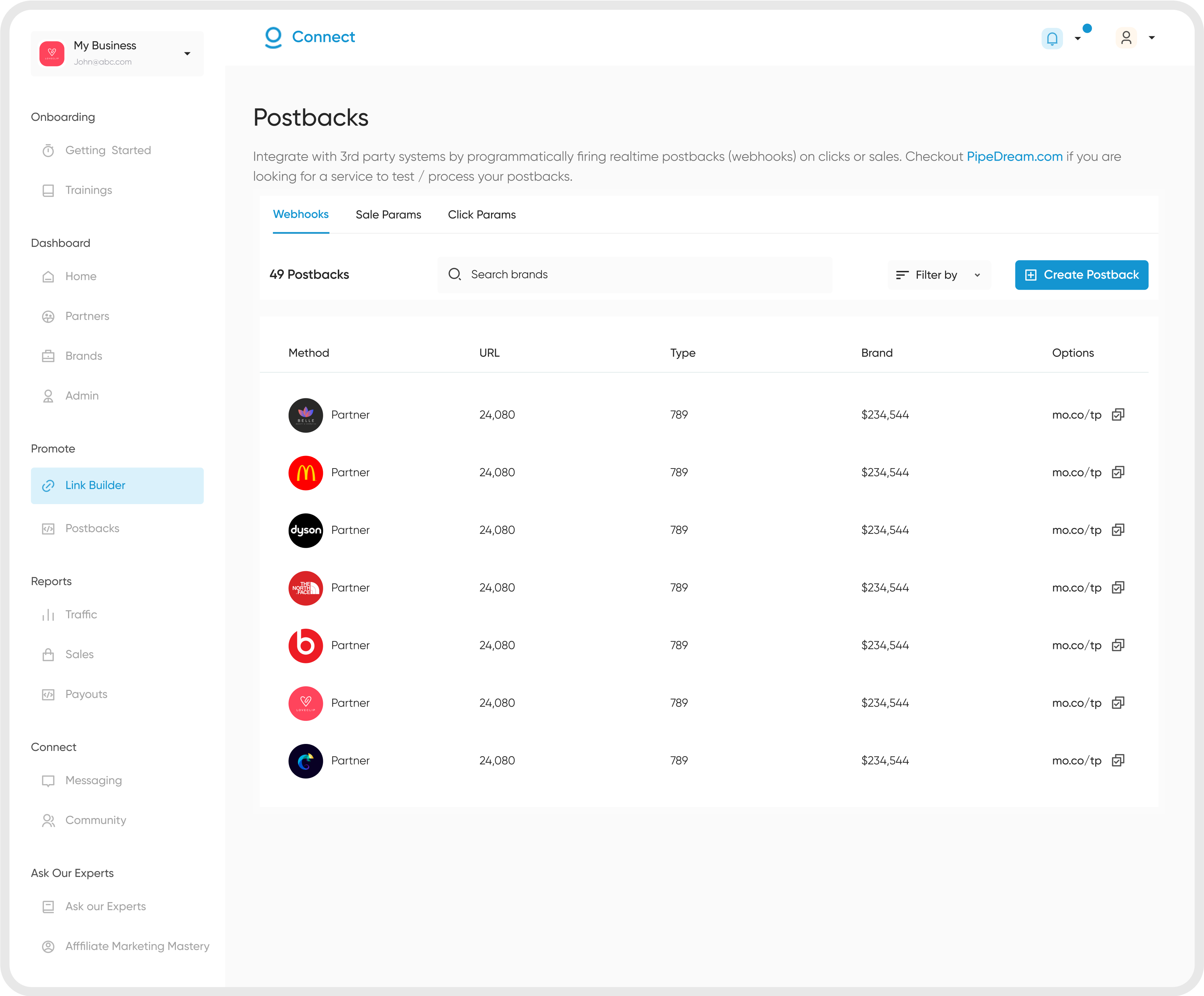This screenshot has height=996, width=1204.
Task: Open Postbacks in the sidebar
Action: point(81,529)
